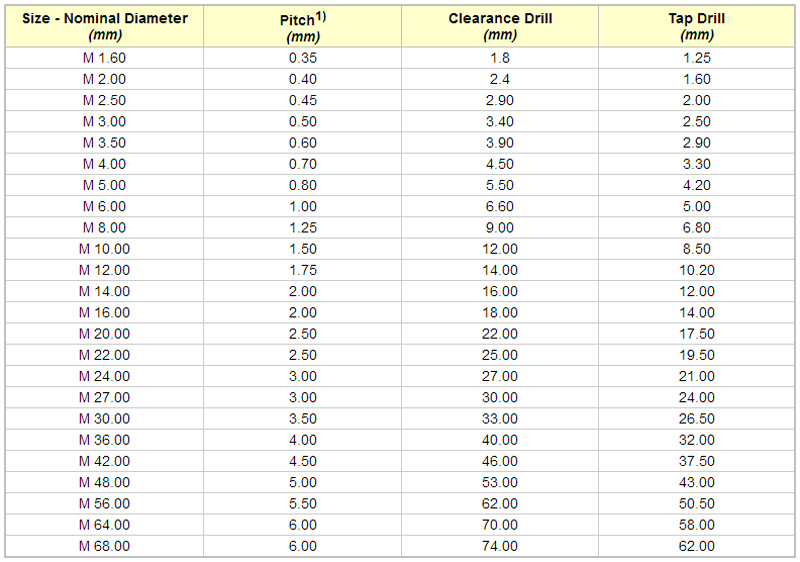The image size is (800, 562).
Task: Click pitch value 5.50 for M 56.00
Action: tap(303, 504)
